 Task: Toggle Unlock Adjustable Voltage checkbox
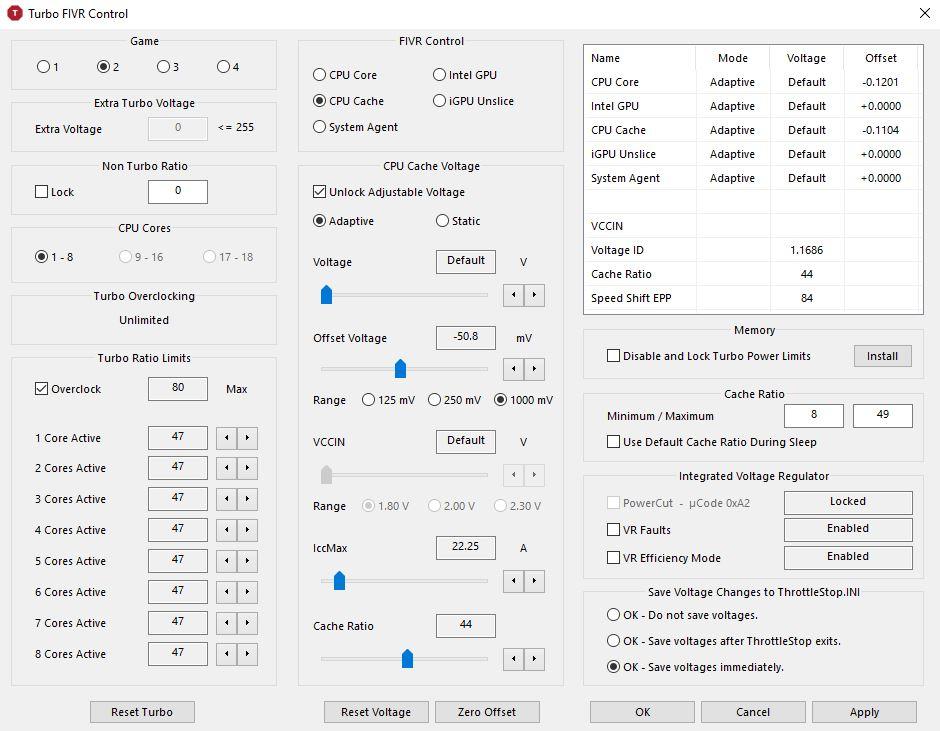pyautogui.click(x=320, y=192)
